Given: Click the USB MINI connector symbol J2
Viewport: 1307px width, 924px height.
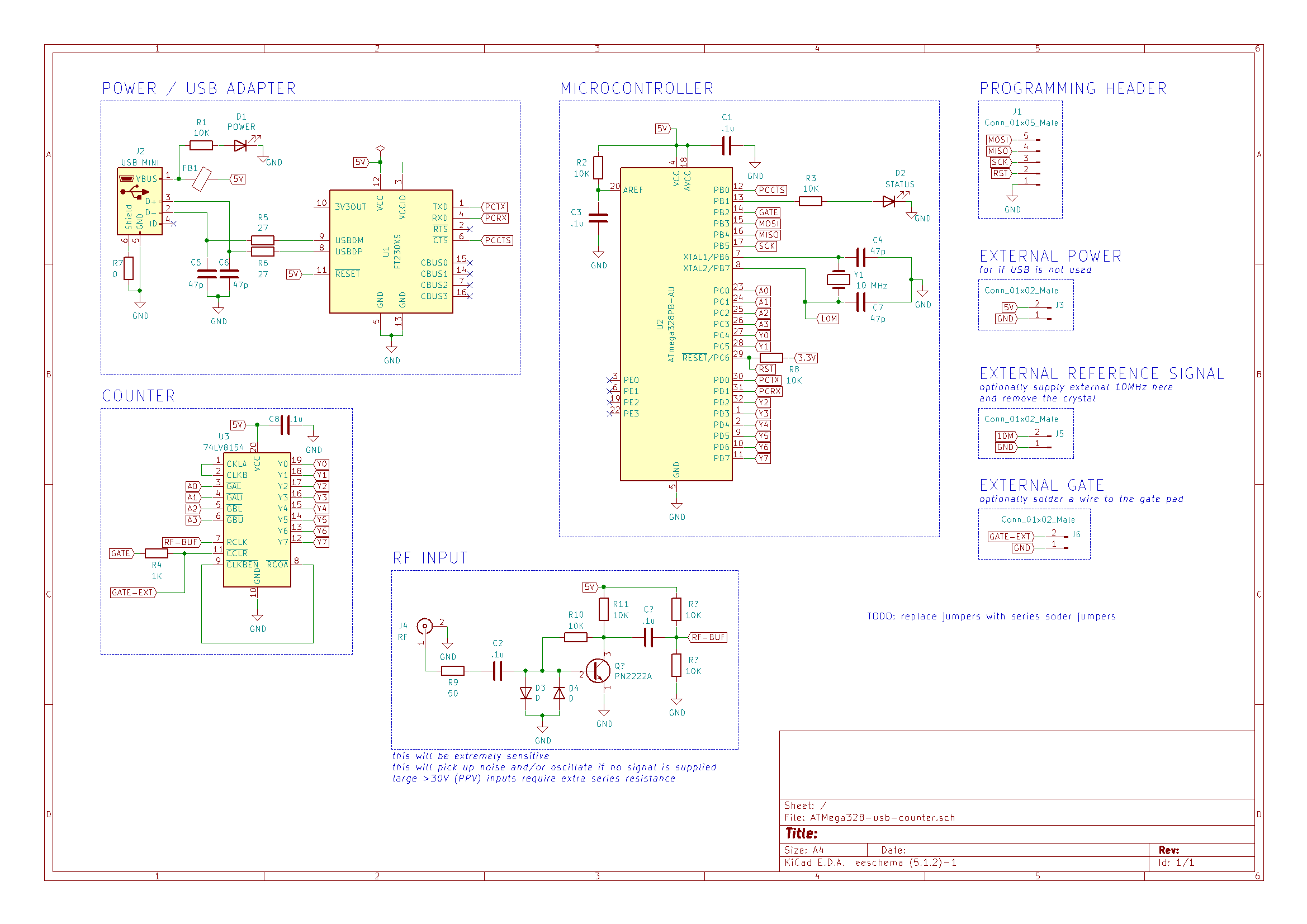Looking at the screenshot, I should click(139, 201).
